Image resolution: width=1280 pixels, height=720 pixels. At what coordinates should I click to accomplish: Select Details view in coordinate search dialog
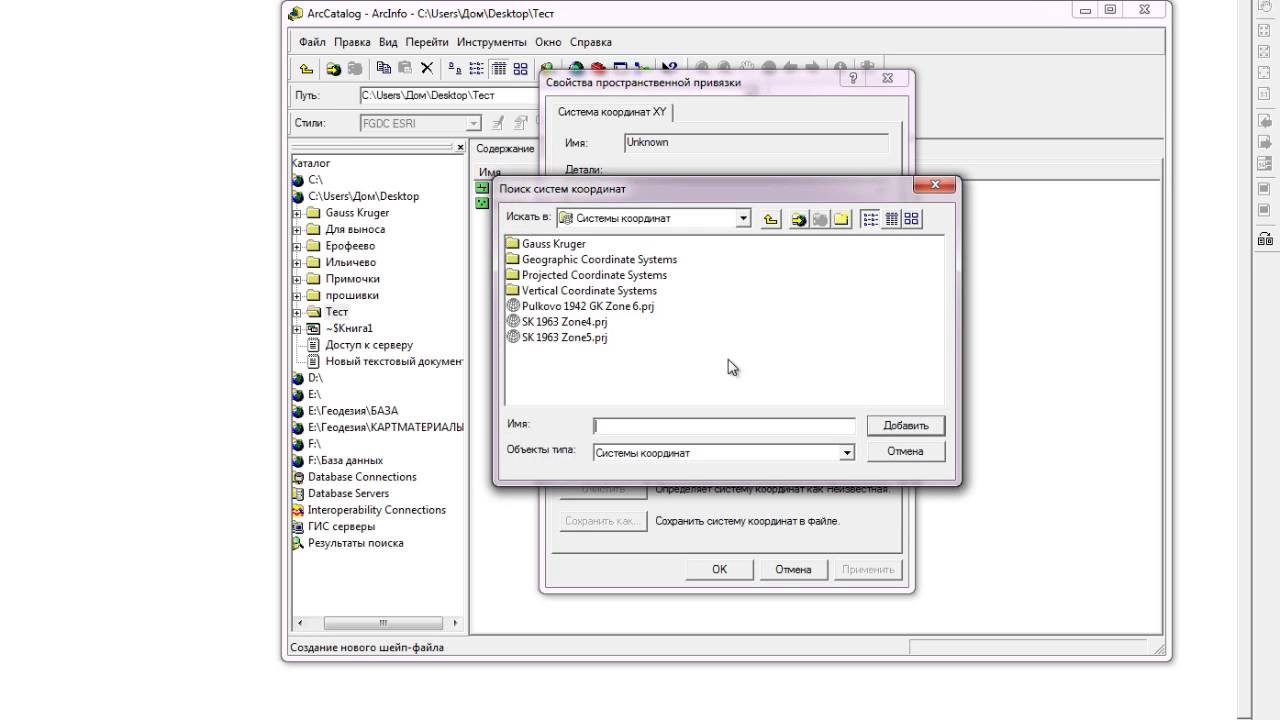click(x=891, y=219)
